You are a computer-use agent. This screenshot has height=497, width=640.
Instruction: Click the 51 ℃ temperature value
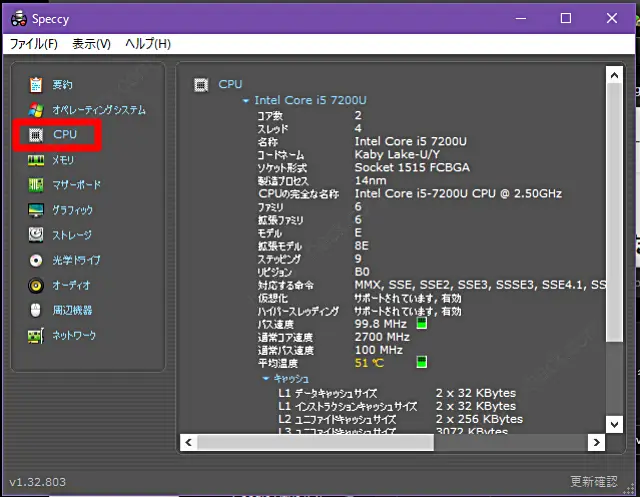coord(369,363)
